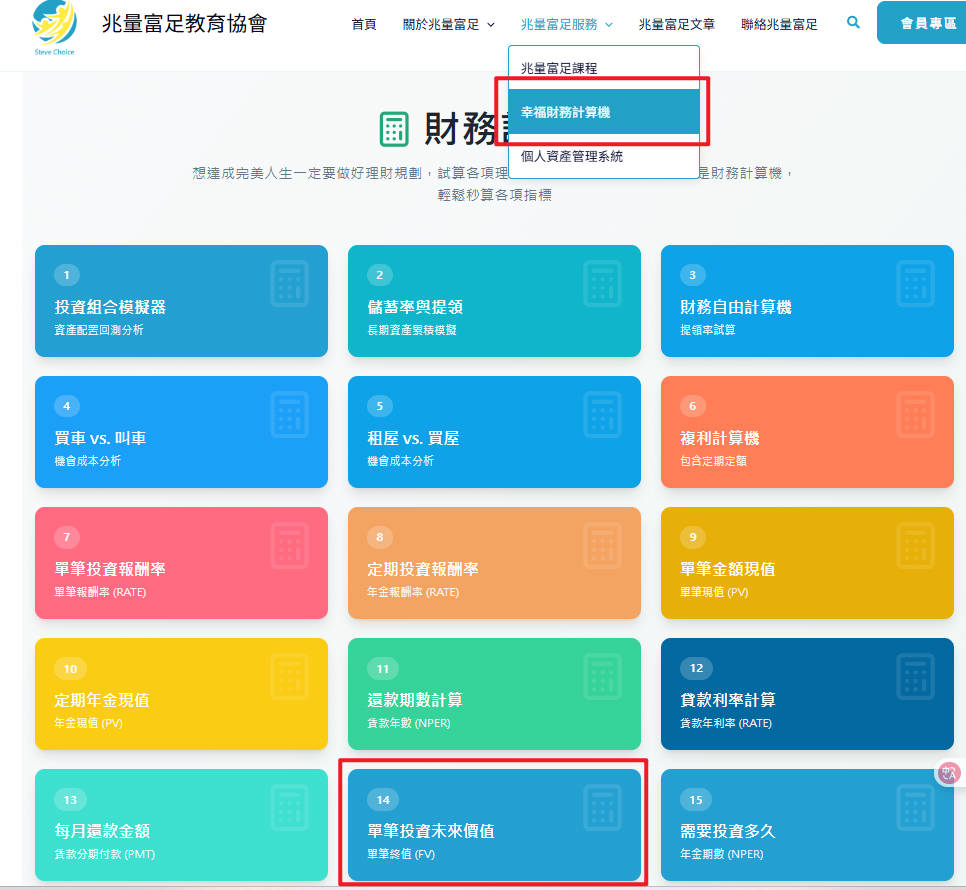
Task: Click the green calculator icon beside page title
Action: point(395,129)
